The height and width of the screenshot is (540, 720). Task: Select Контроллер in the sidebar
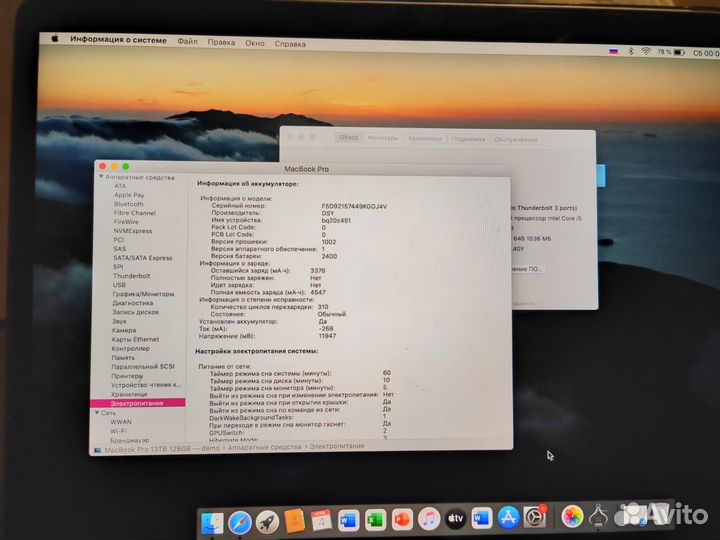point(130,349)
